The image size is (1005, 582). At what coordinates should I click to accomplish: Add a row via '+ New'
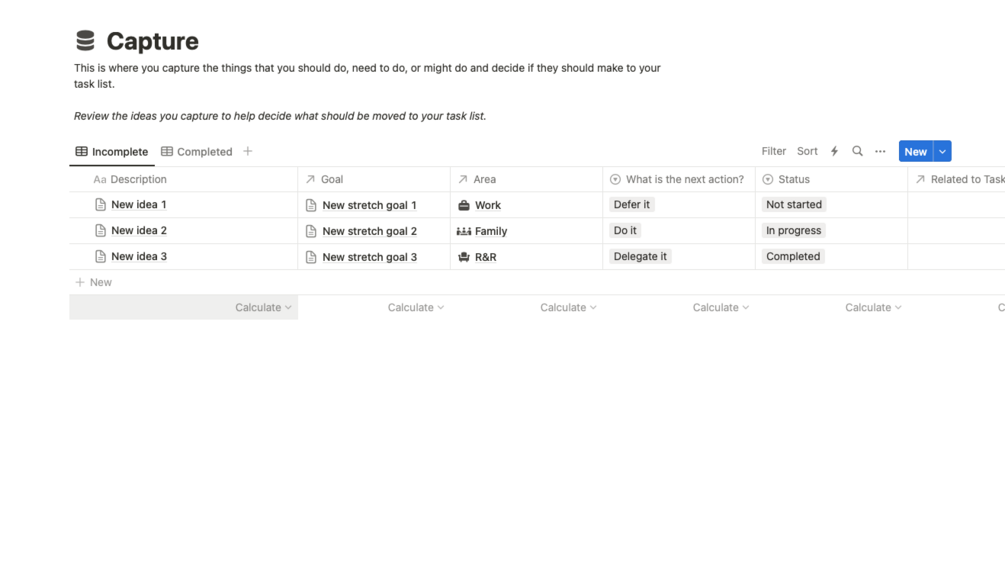94,283
